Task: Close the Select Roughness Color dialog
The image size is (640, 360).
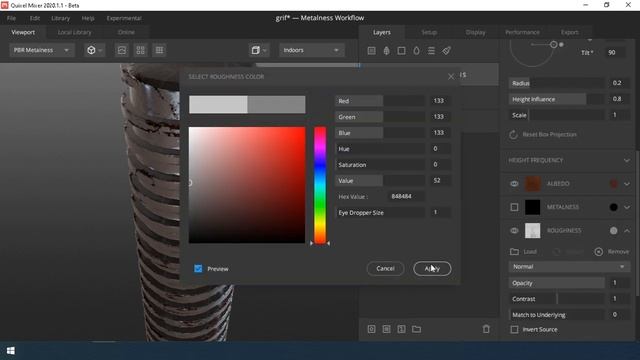Action: click(x=451, y=77)
